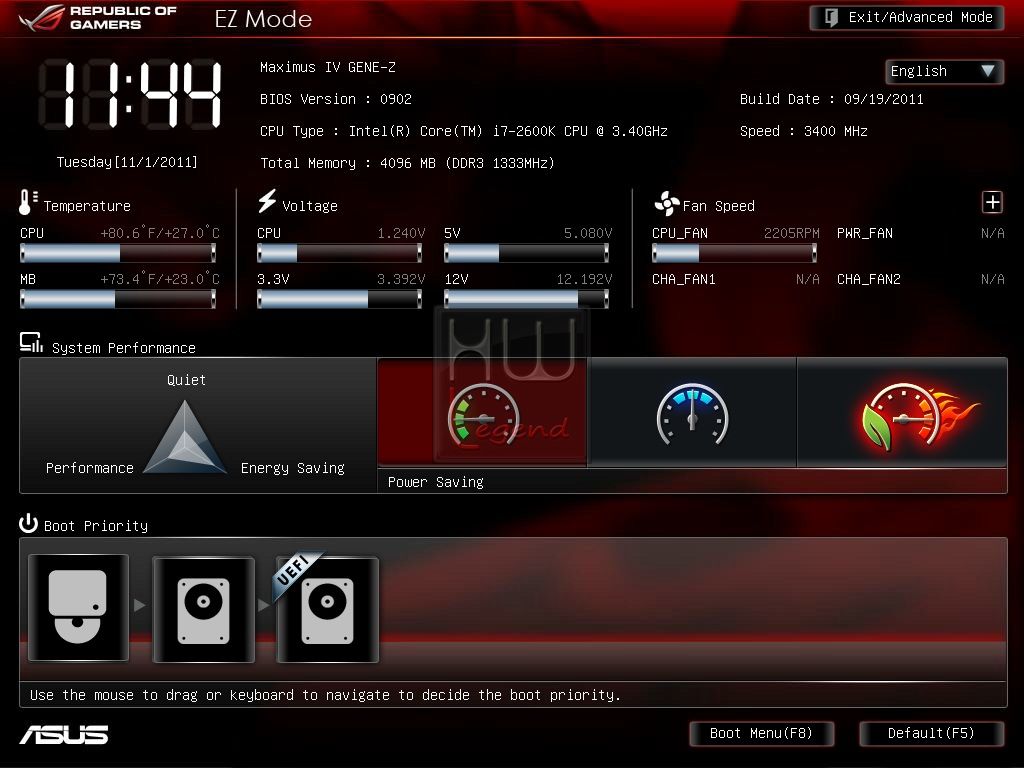The width and height of the screenshot is (1024, 768).
Task: Click the CPU temperature bar
Action: point(118,253)
